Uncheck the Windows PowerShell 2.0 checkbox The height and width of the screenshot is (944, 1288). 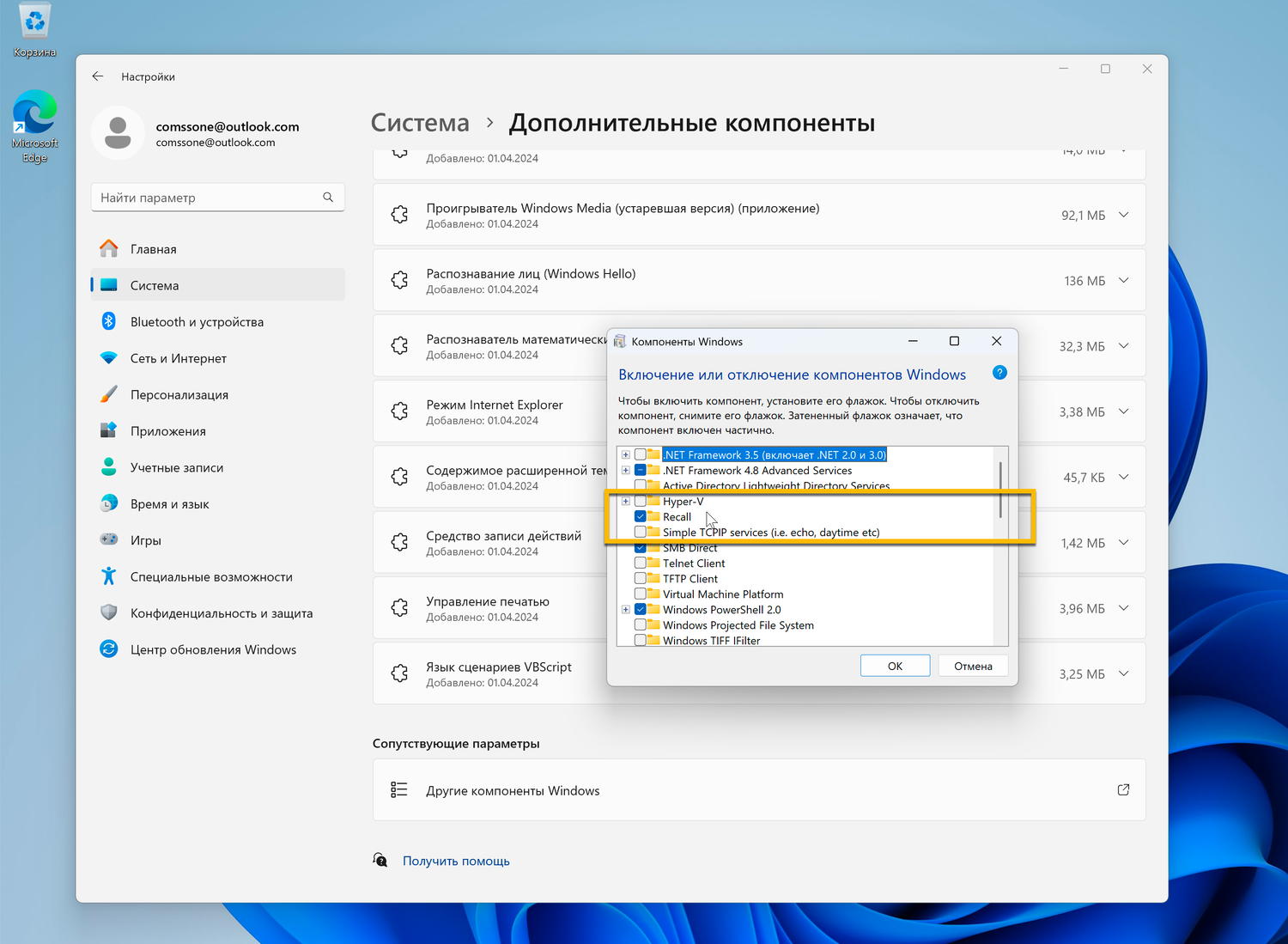(x=641, y=610)
